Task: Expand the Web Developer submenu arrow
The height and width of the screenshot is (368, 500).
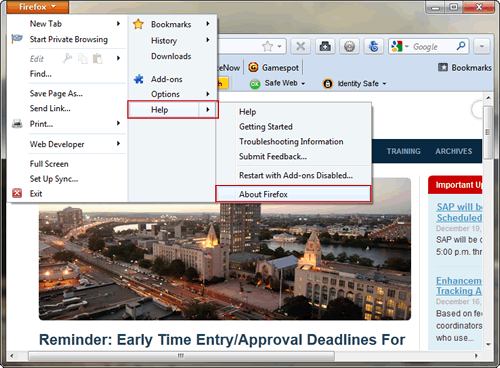Action: coord(118,144)
